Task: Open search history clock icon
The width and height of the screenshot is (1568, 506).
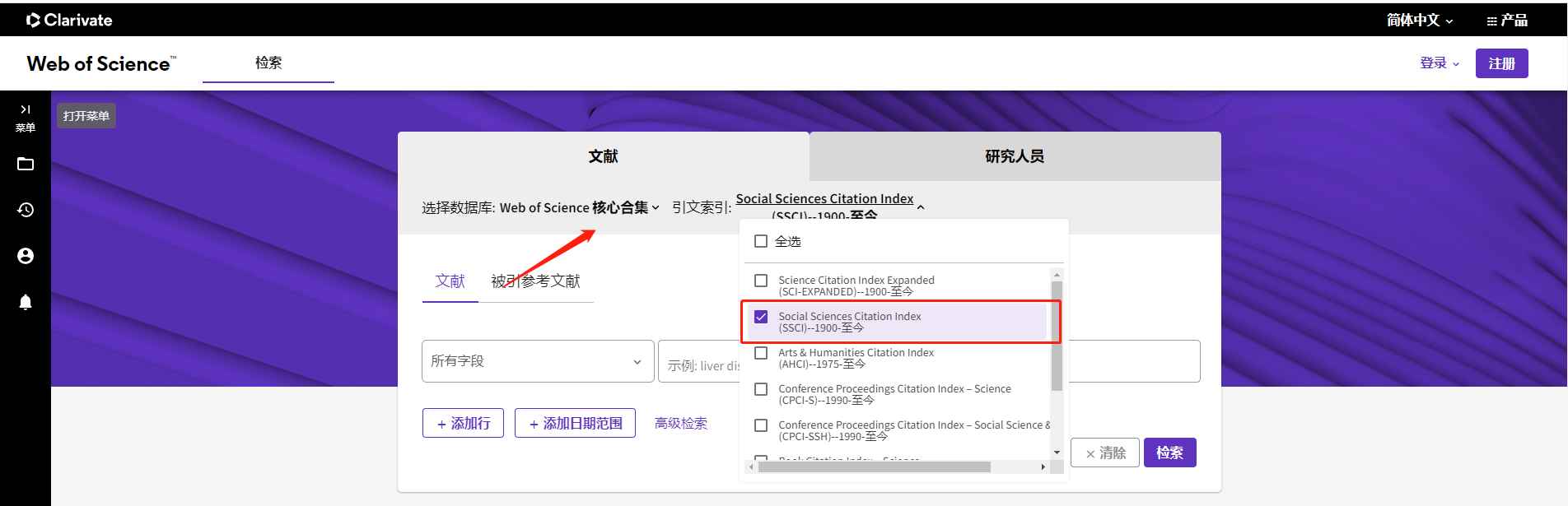Action: (x=26, y=210)
